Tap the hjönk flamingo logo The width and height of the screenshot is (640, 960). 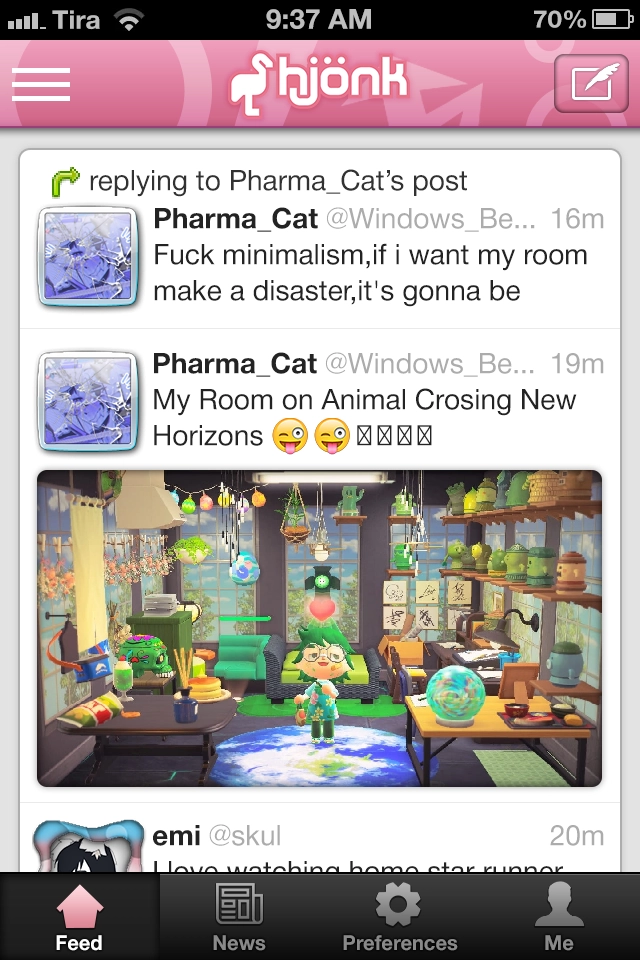click(x=318, y=83)
